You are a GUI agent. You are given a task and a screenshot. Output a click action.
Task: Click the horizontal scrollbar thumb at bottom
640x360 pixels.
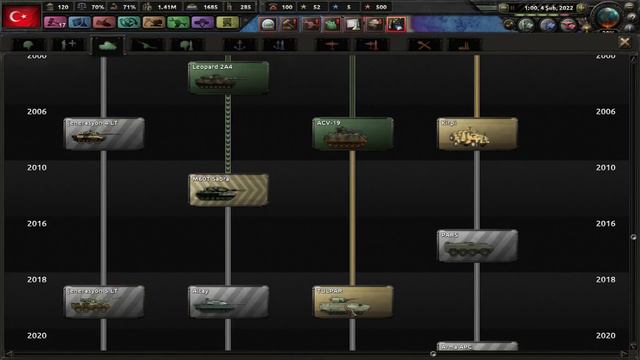(433, 354)
